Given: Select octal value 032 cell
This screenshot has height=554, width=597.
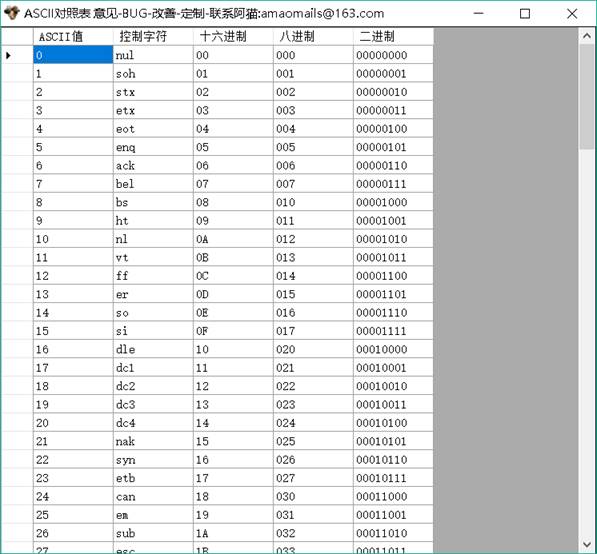Looking at the screenshot, I should pyautogui.click(x=313, y=533).
